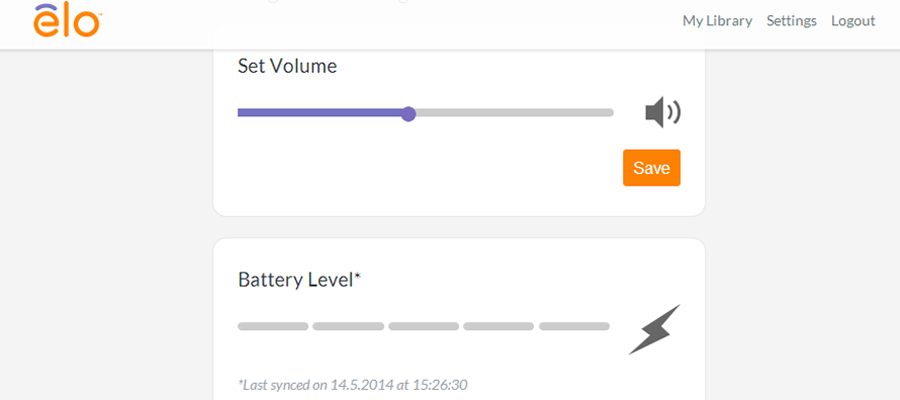This screenshot has height=400, width=900.
Task: Click the second battery level segment
Action: click(348, 327)
